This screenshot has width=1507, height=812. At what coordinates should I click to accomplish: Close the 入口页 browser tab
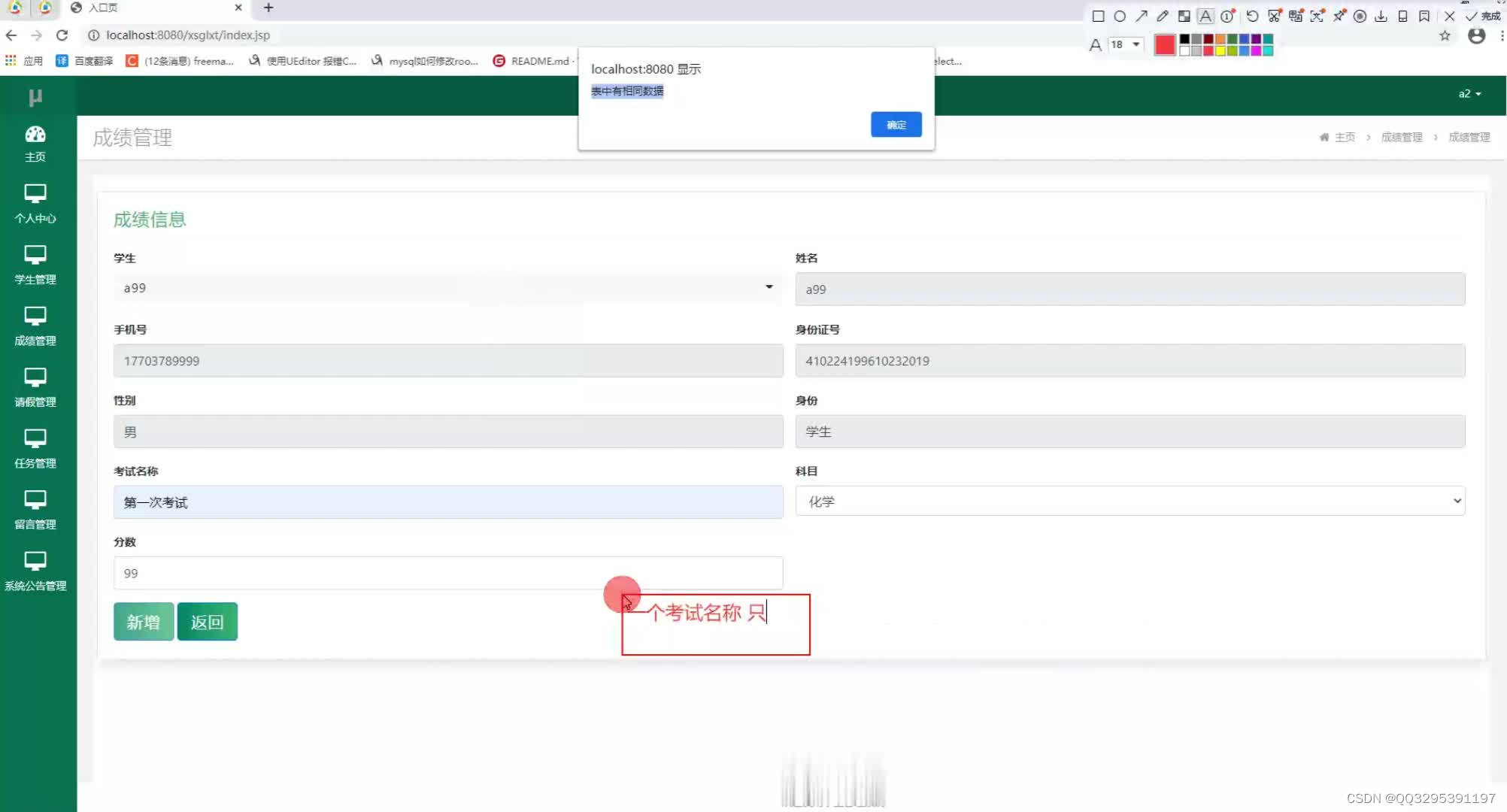pos(238,8)
